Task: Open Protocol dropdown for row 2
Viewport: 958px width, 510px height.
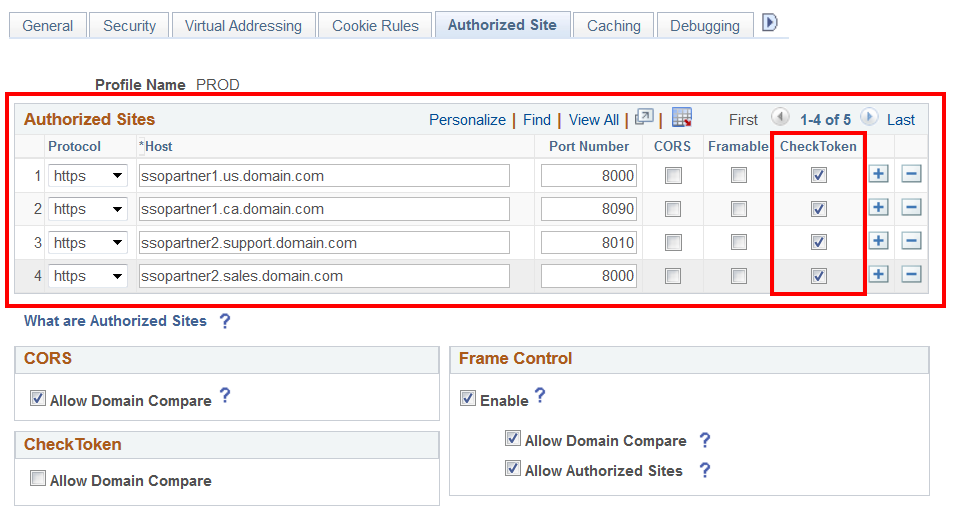Action: click(x=88, y=209)
